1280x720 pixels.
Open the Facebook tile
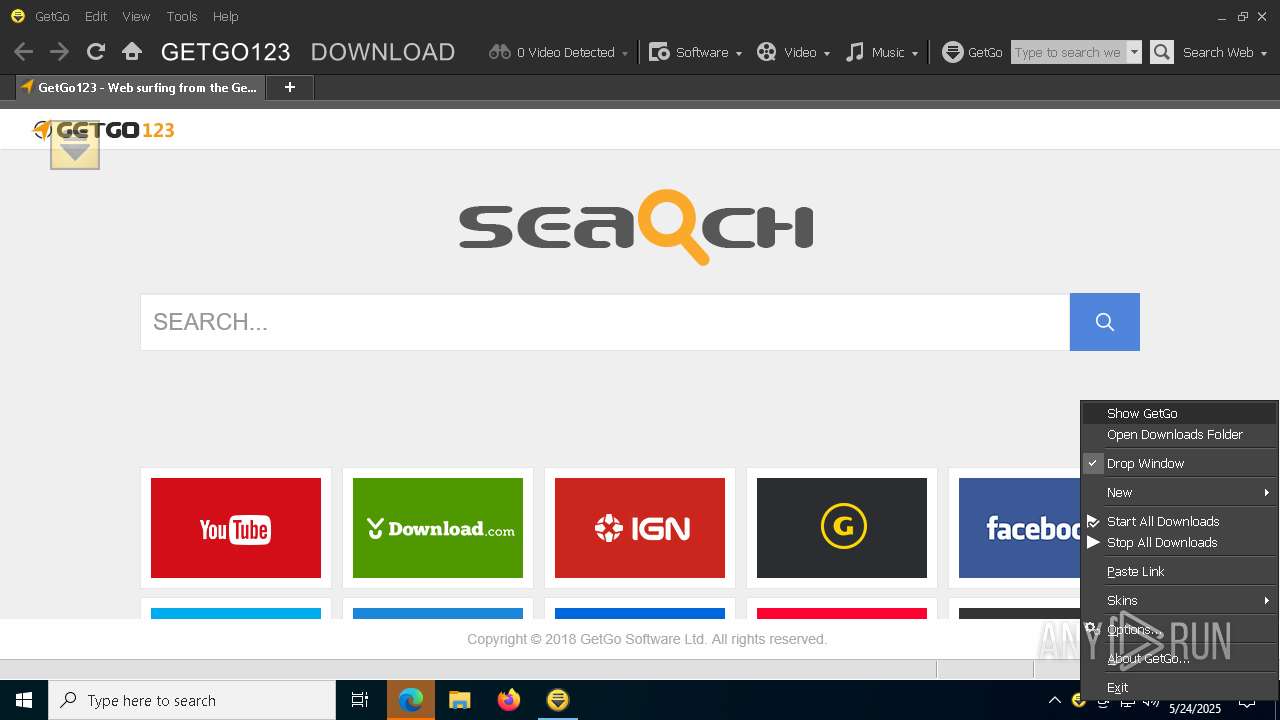(1019, 528)
